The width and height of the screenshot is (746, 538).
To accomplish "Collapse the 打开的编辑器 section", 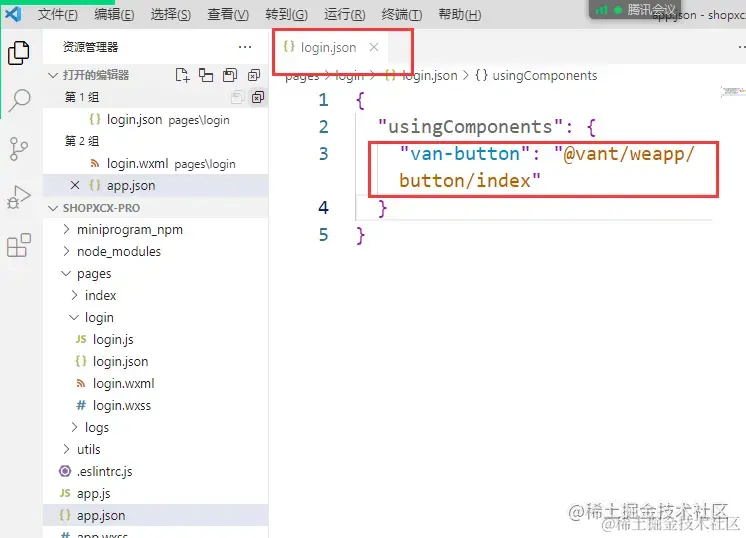I will (x=53, y=75).
